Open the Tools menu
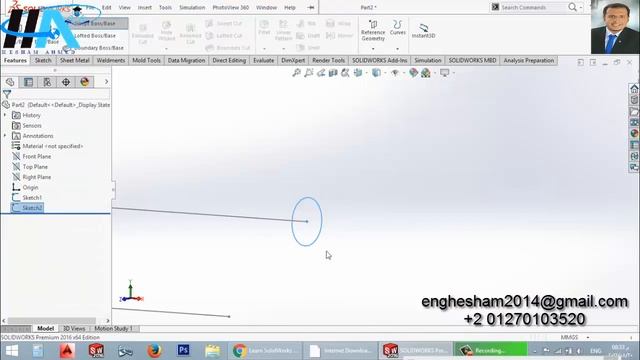This screenshot has width=640, height=360. tap(165, 7)
